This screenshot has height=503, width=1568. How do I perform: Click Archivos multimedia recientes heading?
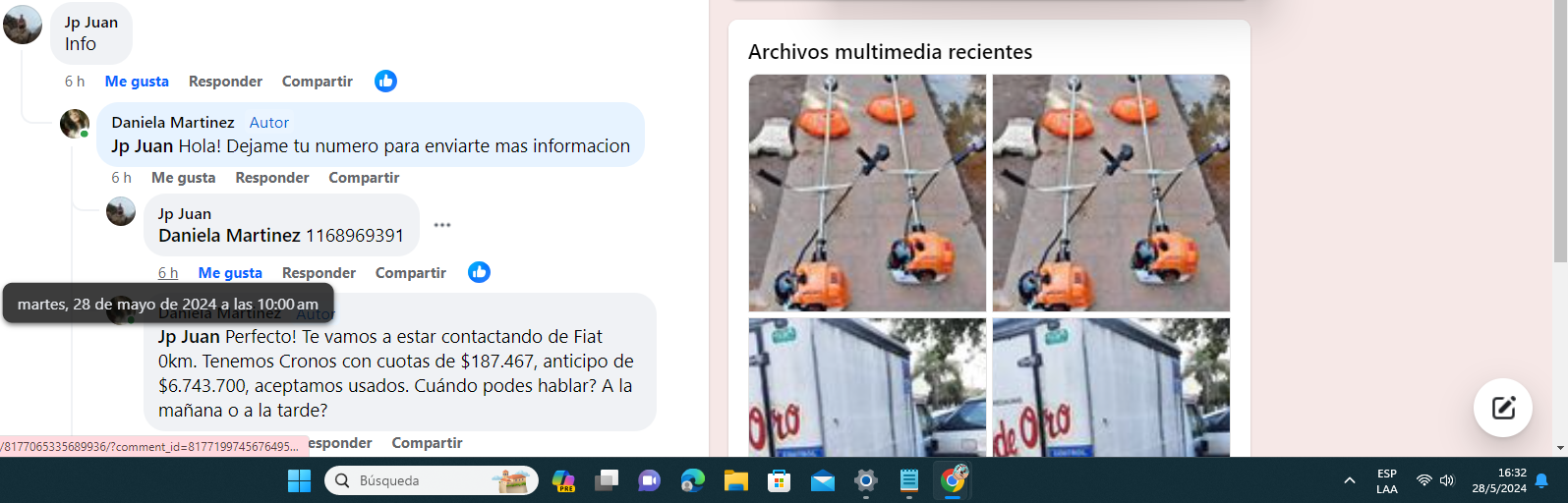coord(891,52)
